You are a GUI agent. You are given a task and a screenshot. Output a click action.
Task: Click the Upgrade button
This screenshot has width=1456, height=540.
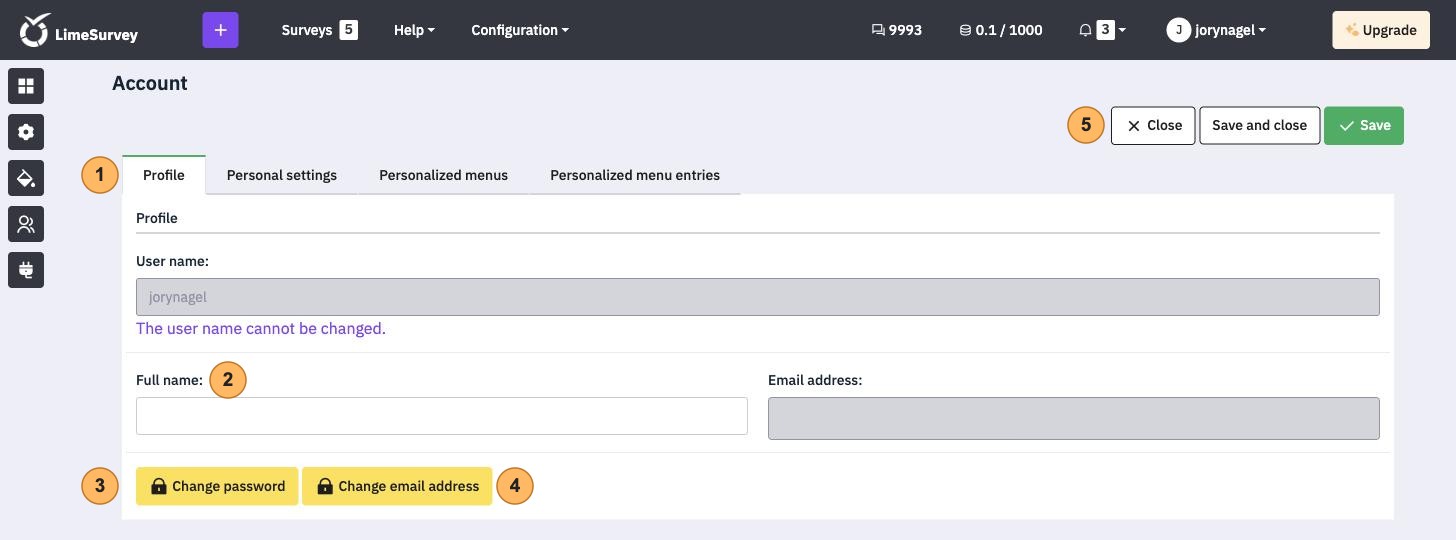click(x=1381, y=30)
